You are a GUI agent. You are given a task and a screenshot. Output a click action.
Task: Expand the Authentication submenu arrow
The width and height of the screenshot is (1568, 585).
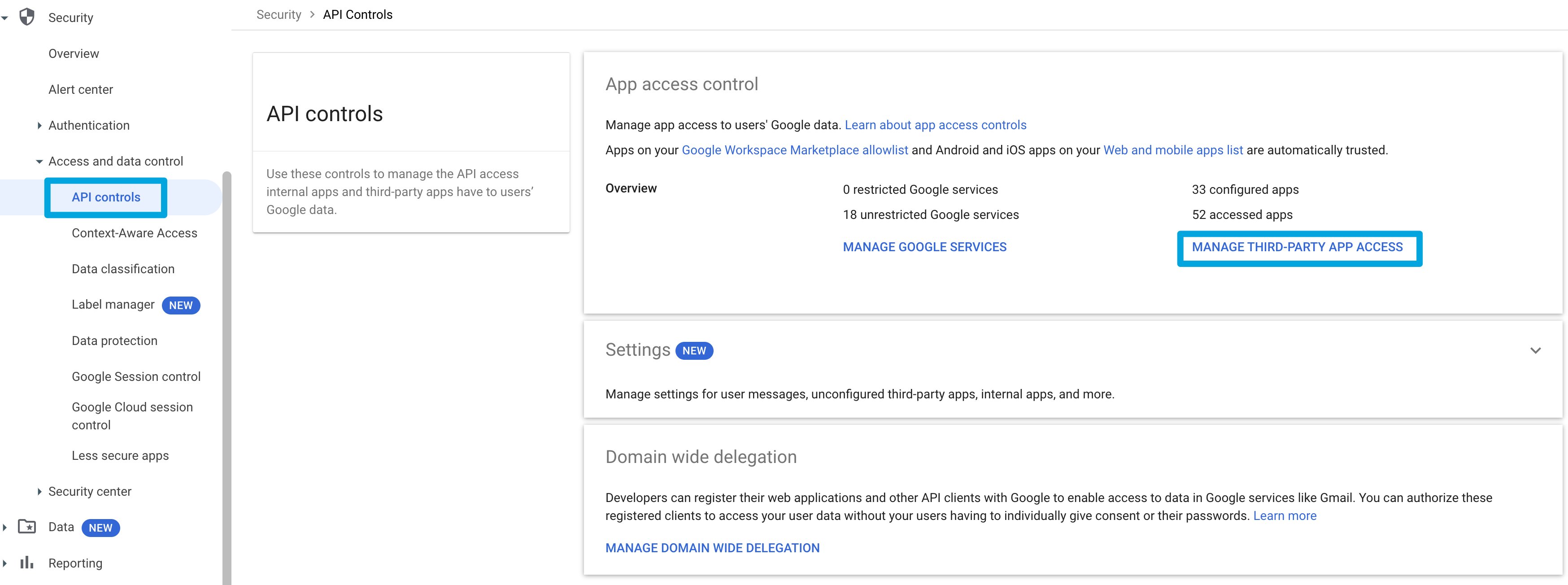[x=39, y=126]
